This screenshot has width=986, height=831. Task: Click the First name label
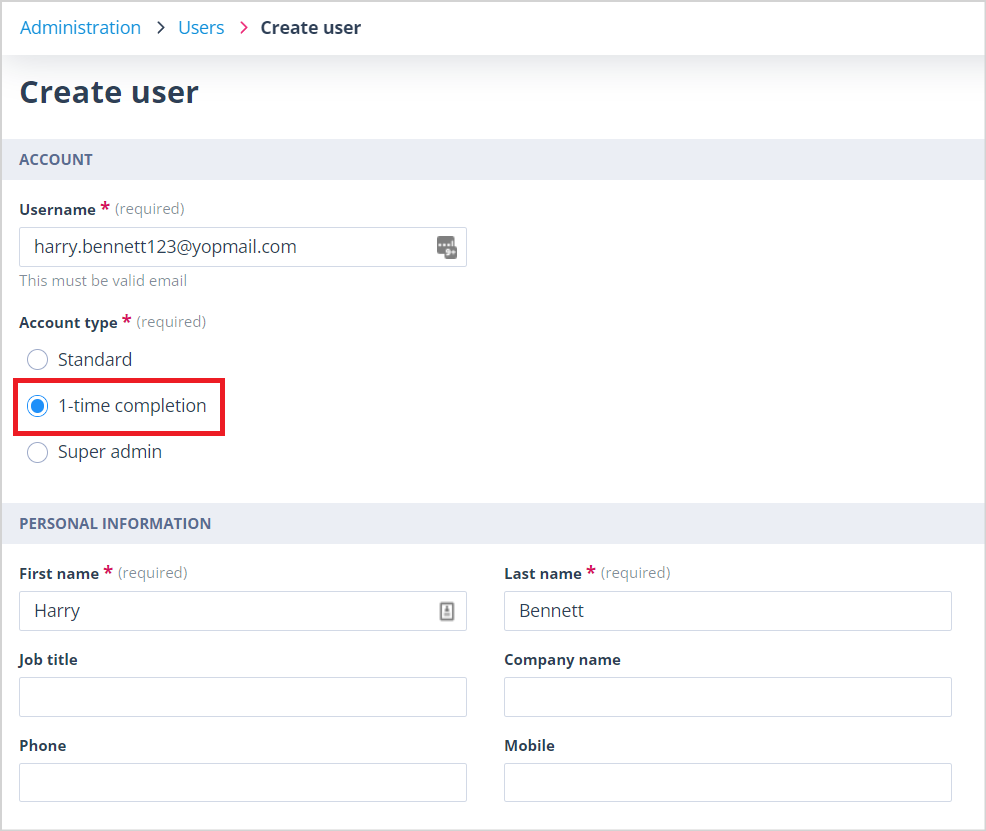(x=59, y=573)
